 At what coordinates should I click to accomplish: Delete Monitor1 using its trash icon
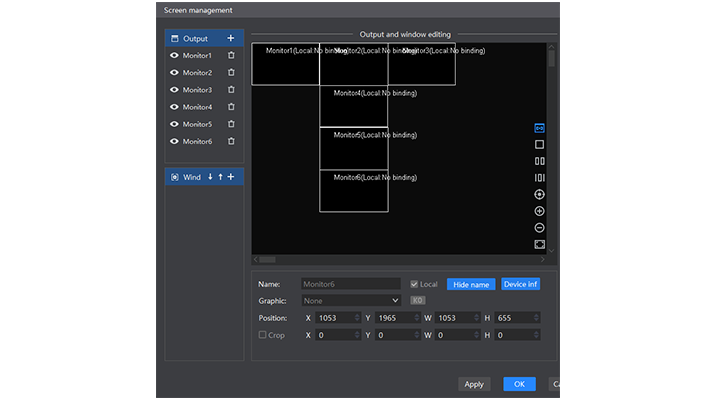click(x=231, y=55)
